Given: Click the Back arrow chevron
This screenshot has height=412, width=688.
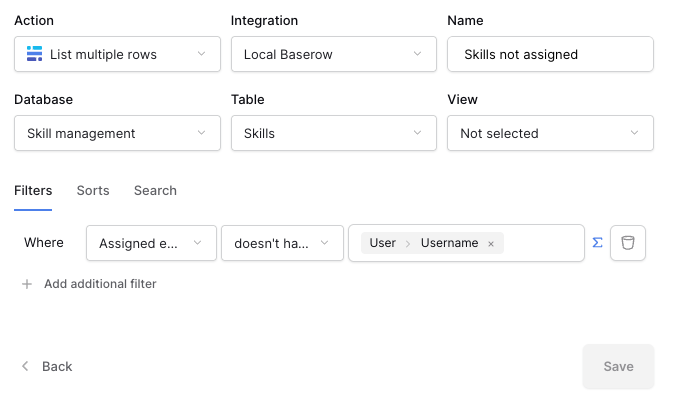Looking at the screenshot, I should pos(25,366).
